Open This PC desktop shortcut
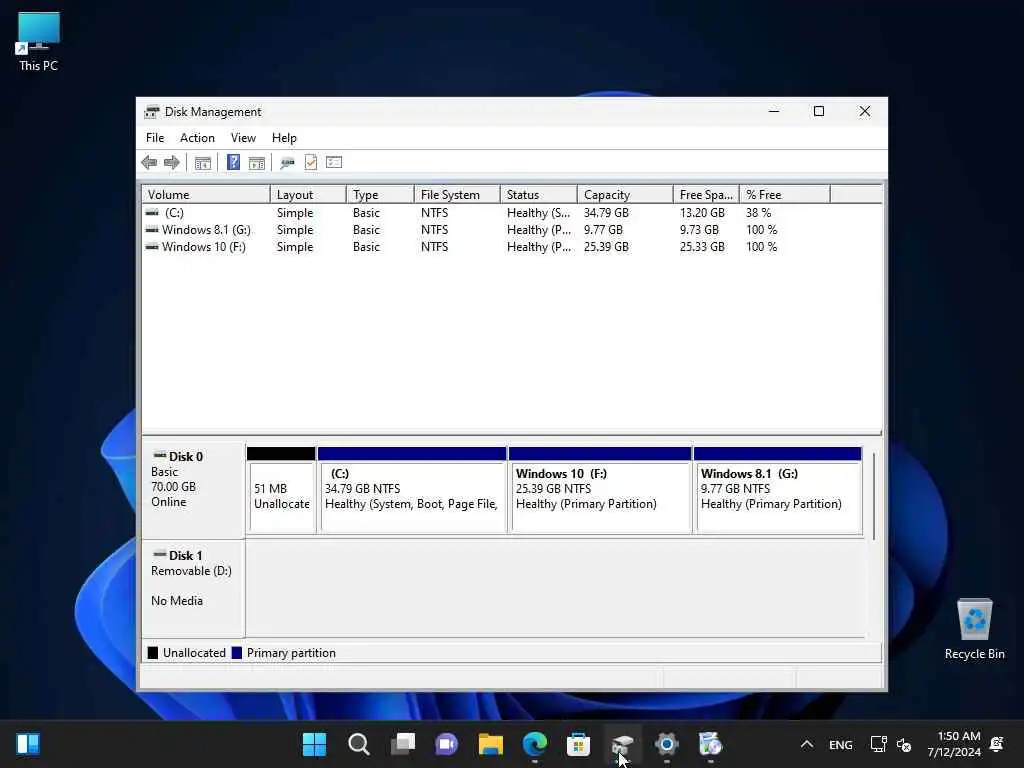The height and width of the screenshot is (768, 1024). [39, 41]
